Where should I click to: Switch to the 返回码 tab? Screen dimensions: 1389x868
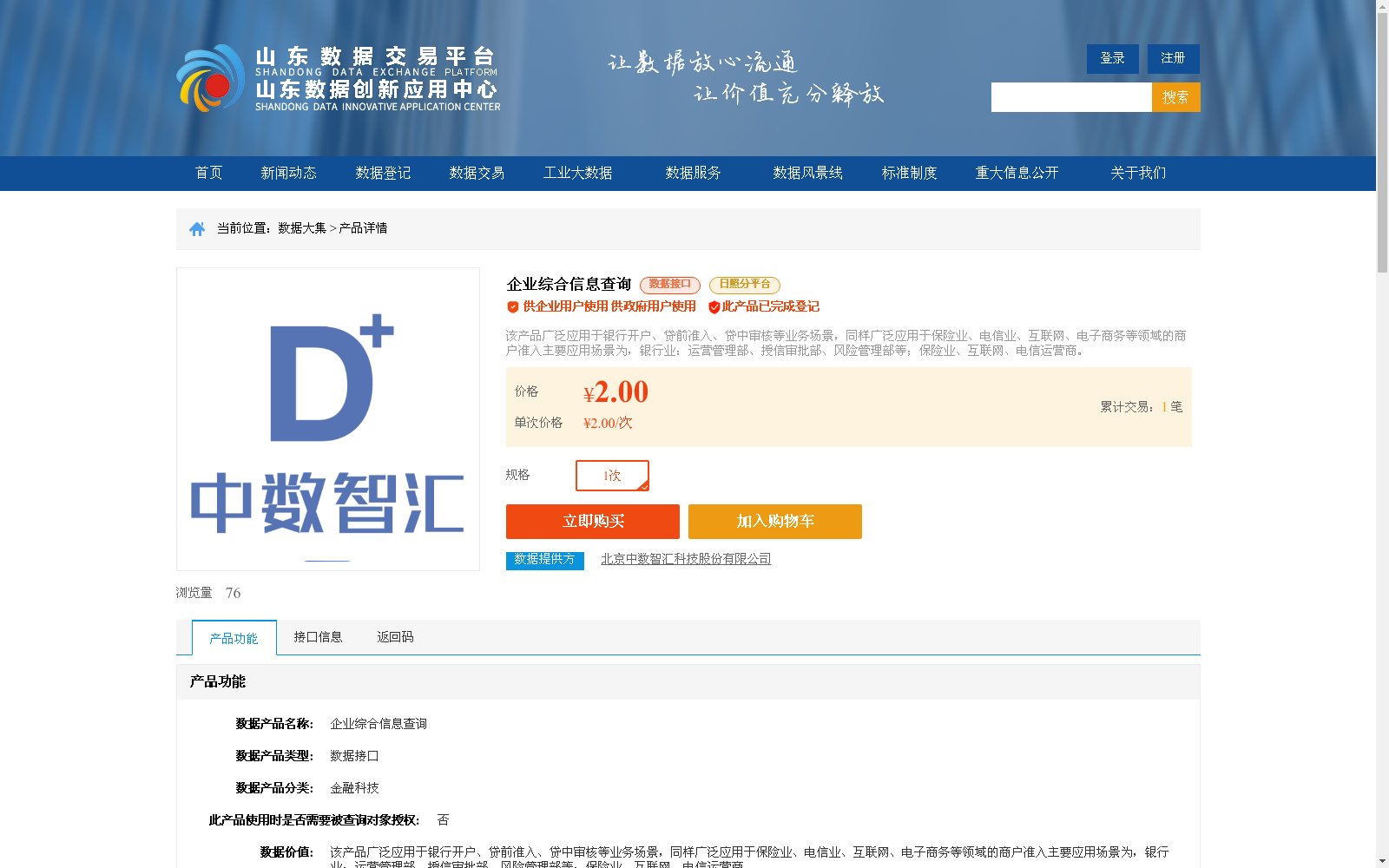(395, 637)
